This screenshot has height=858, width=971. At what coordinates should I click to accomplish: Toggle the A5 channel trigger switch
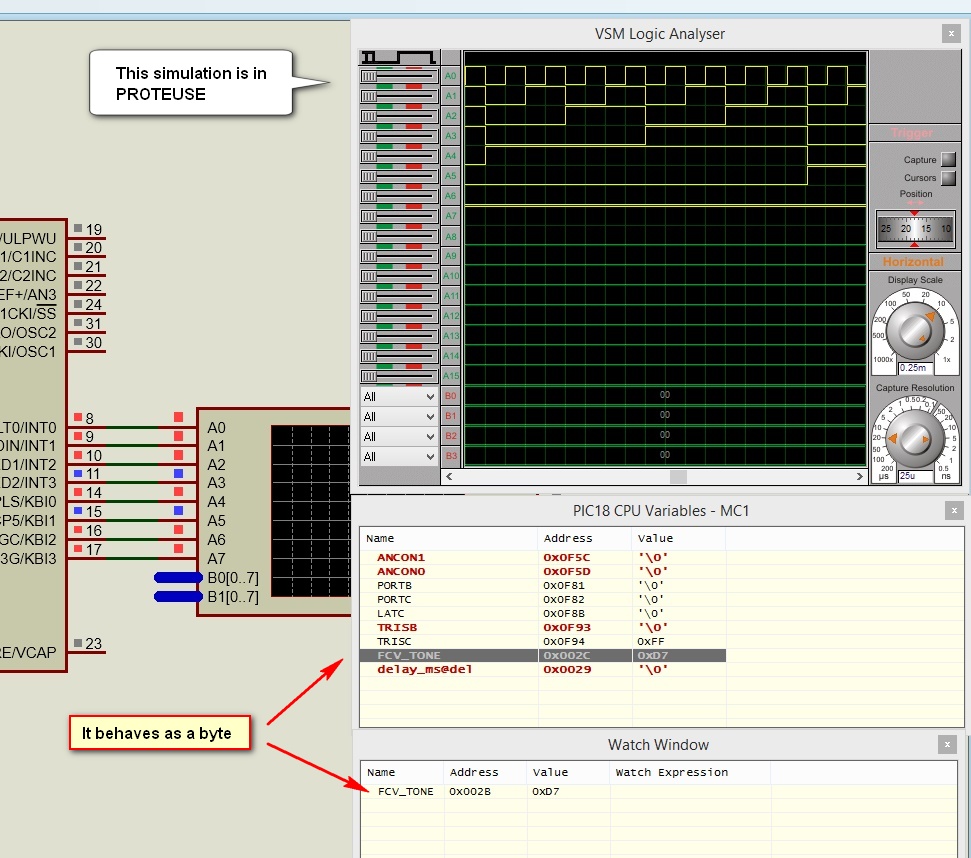click(x=399, y=176)
